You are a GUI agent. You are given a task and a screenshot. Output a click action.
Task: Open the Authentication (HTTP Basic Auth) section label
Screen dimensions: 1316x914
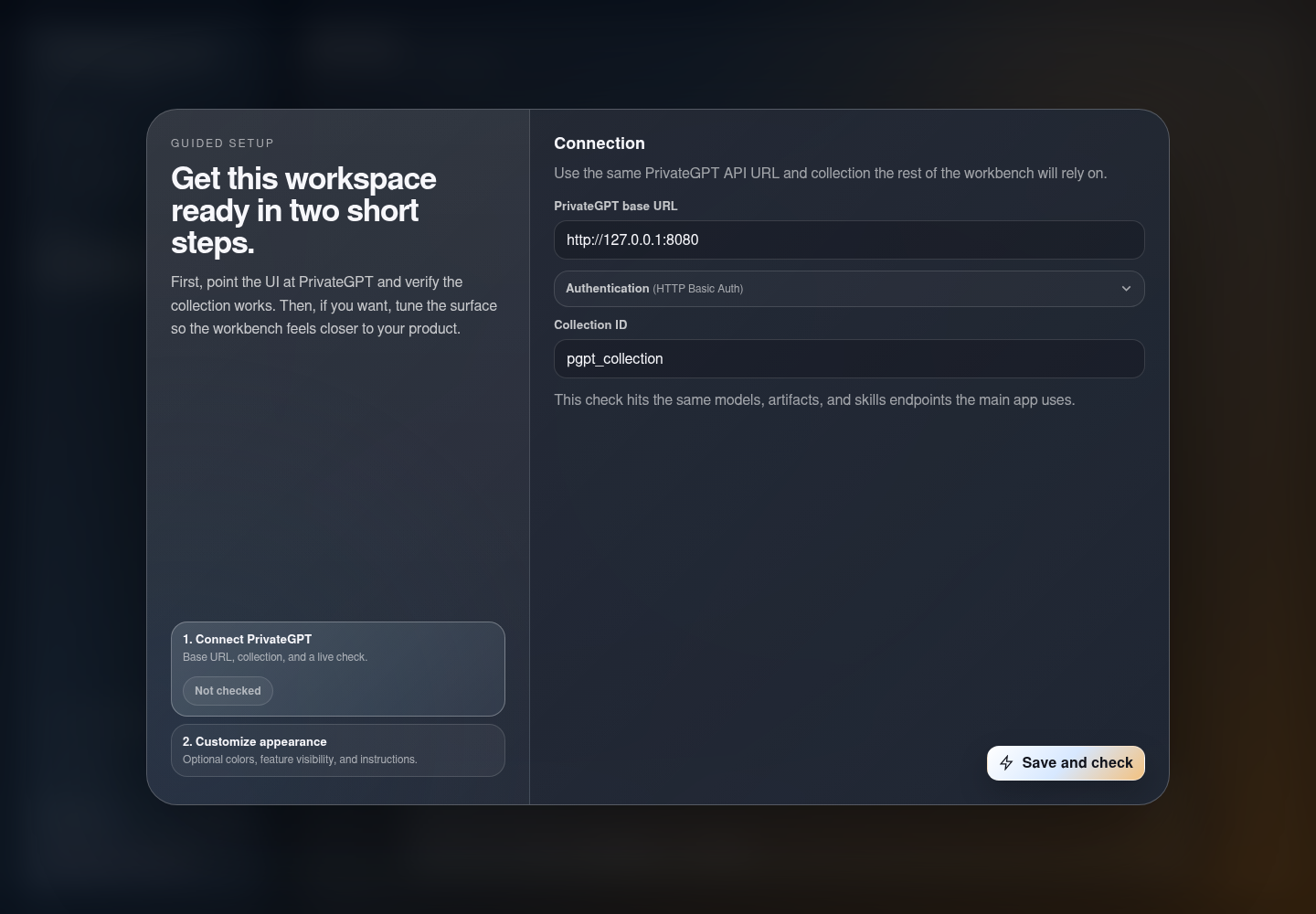tap(654, 289)
